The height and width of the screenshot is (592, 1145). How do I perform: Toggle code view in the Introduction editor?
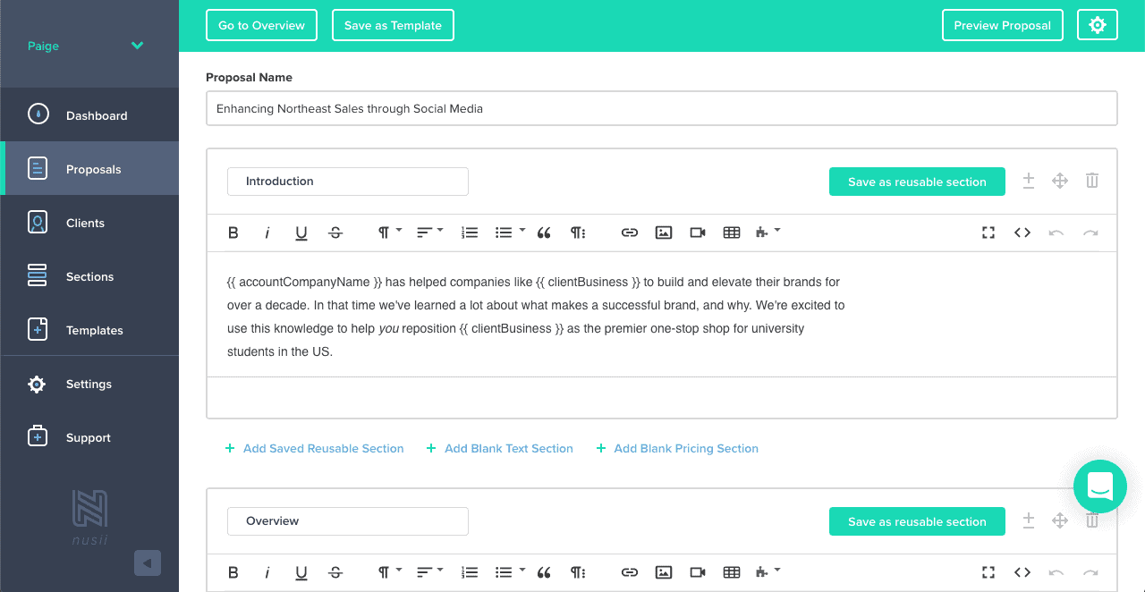[x=1022, y=232]
